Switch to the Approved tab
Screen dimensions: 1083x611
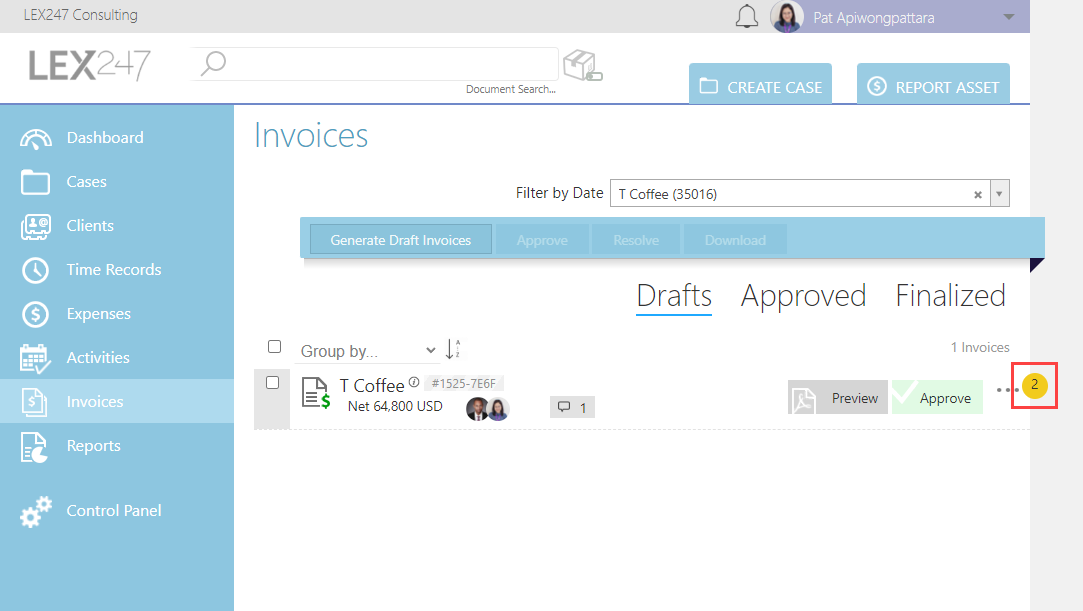coord(803,296)
